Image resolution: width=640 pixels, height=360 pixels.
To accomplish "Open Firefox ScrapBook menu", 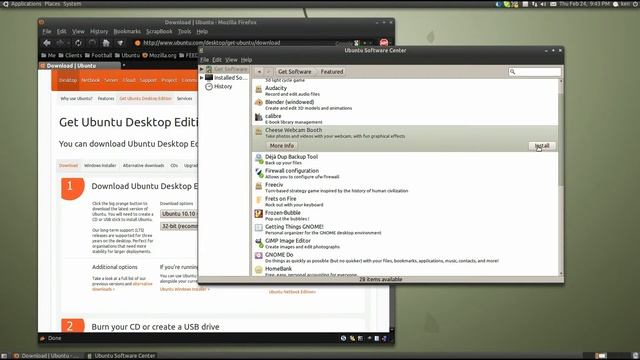I will [x=159, y=31].
